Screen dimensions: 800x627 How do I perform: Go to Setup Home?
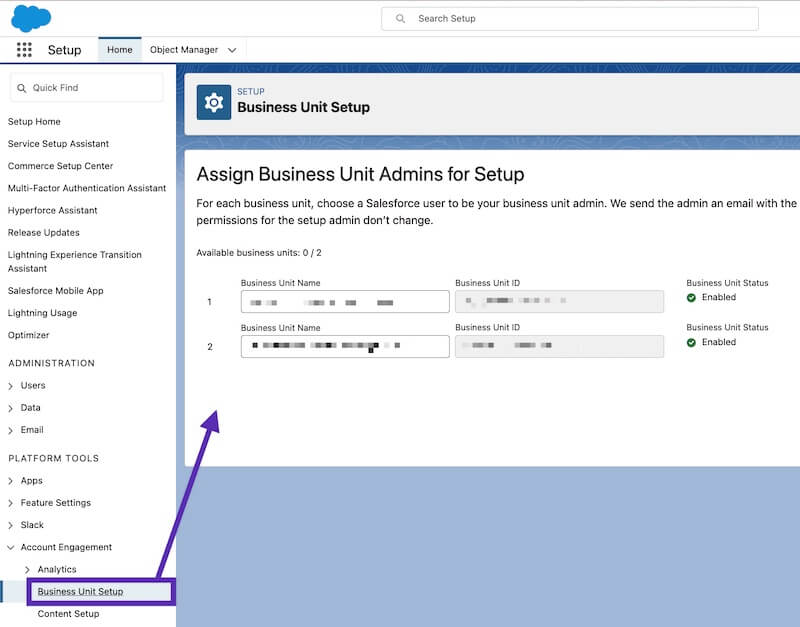pyautogui.click(x=34, y=121)
